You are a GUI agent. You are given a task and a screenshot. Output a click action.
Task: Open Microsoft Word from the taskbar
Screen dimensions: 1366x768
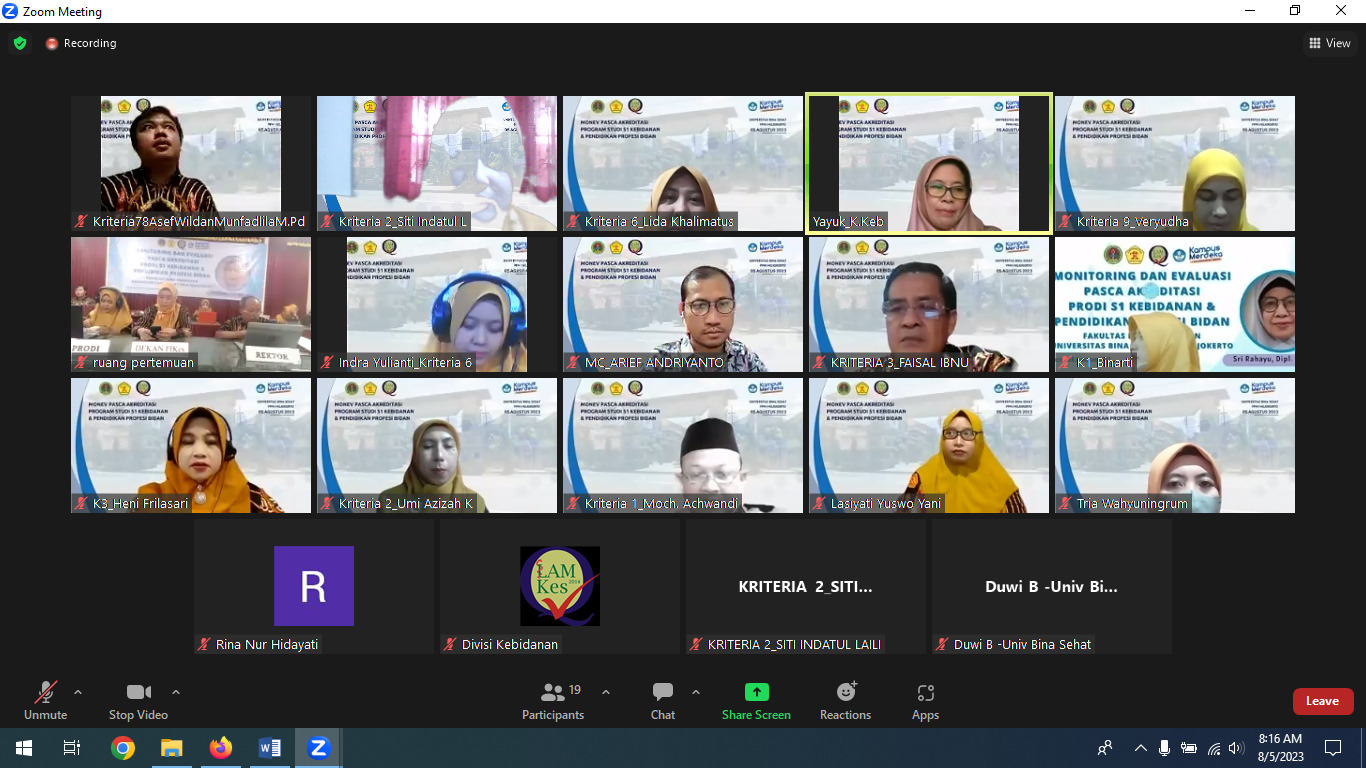coord(269,748)
